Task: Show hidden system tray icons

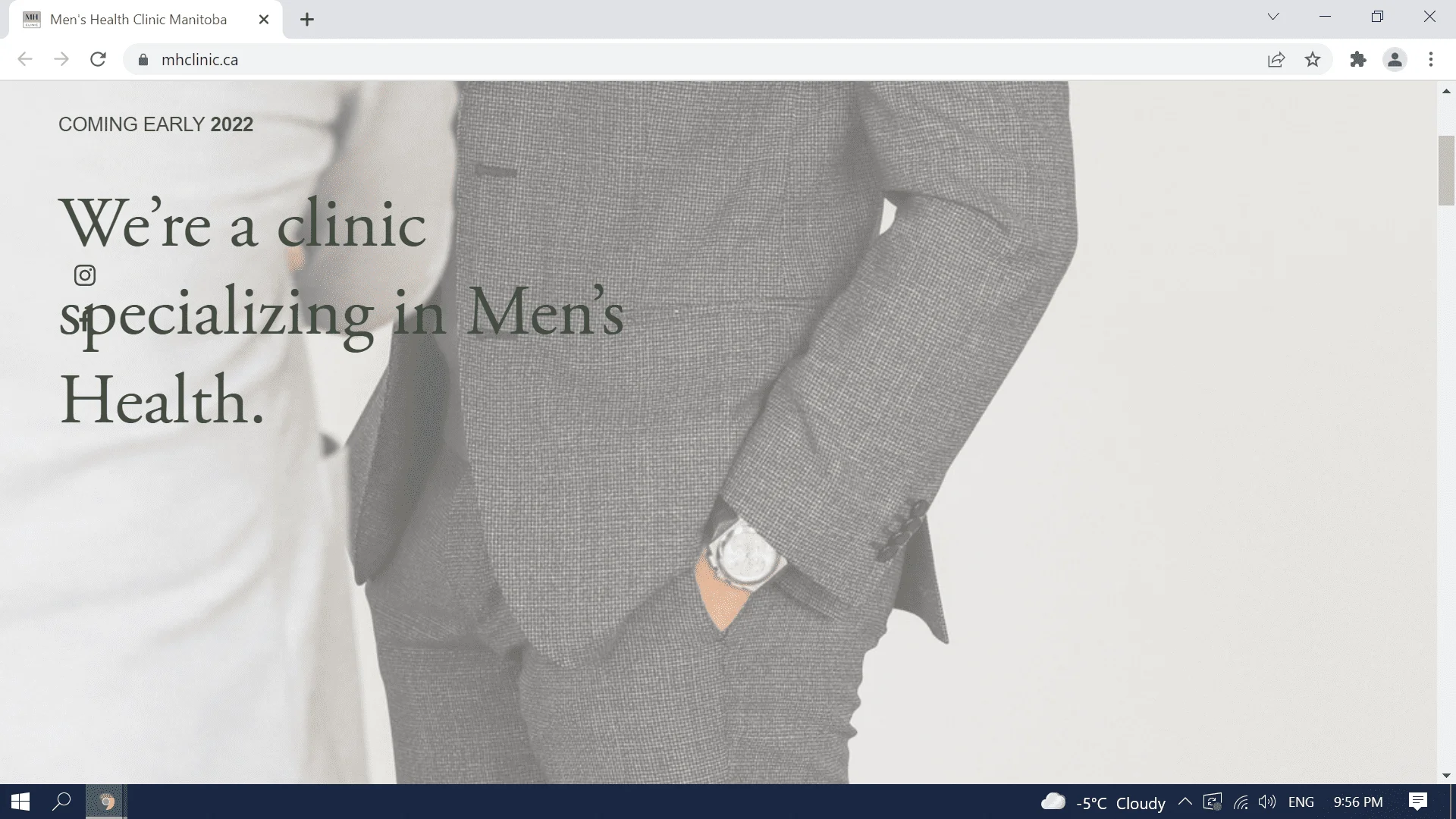Action: pyautogui.click(x=1185, y=802)
